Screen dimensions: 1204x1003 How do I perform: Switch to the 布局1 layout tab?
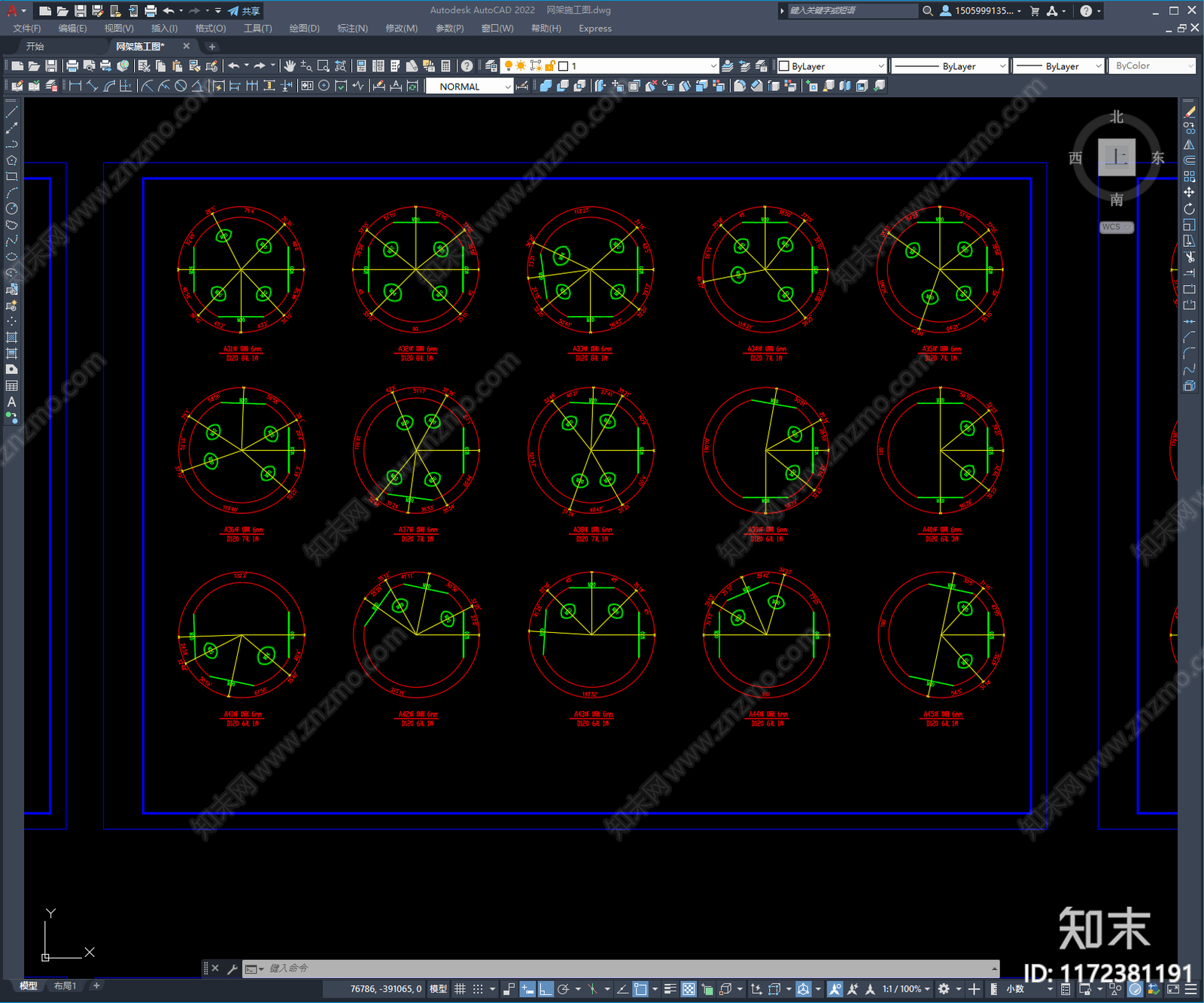click(x=65, y=986)
